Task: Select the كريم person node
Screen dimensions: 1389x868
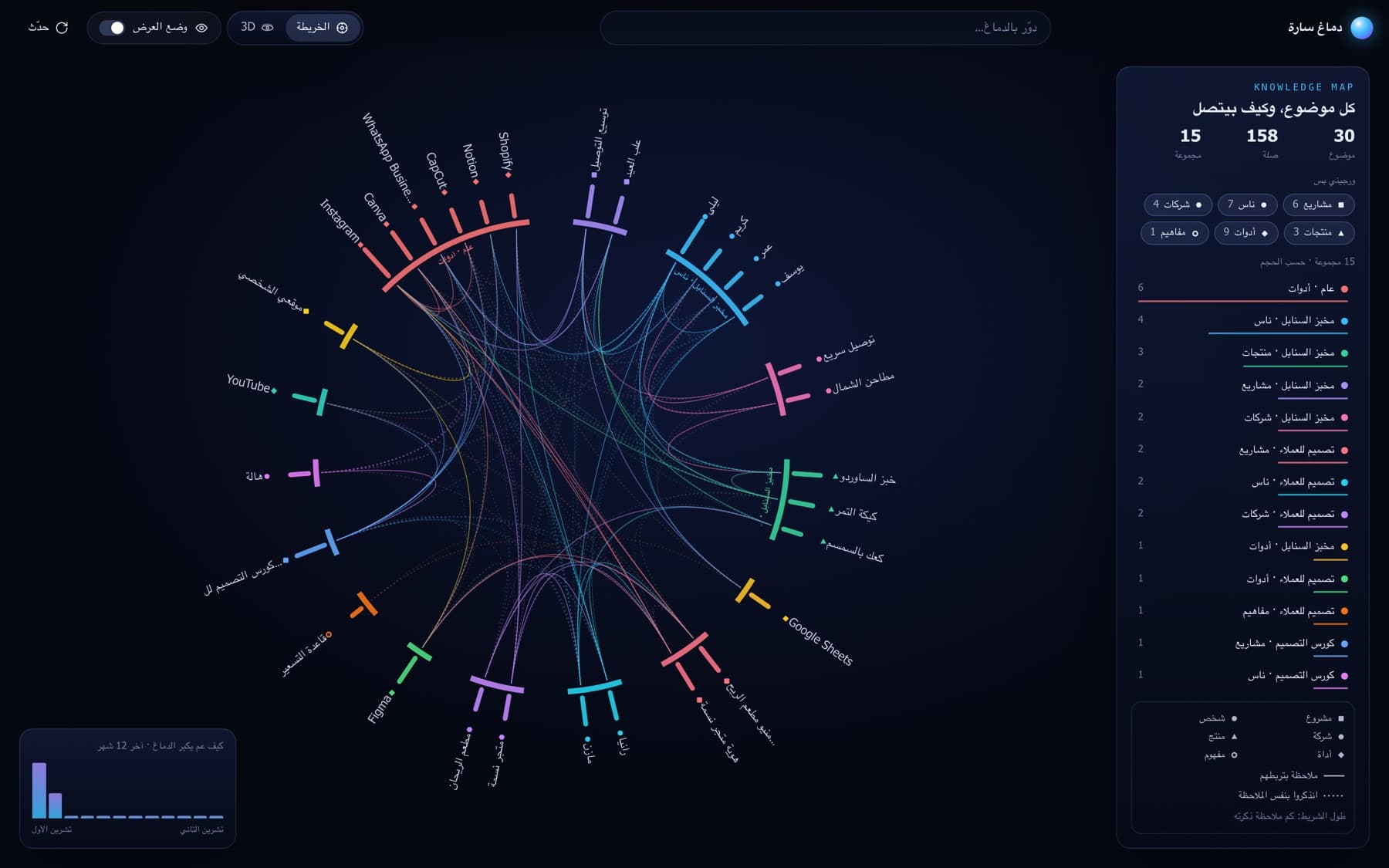Action: (739, 227)
